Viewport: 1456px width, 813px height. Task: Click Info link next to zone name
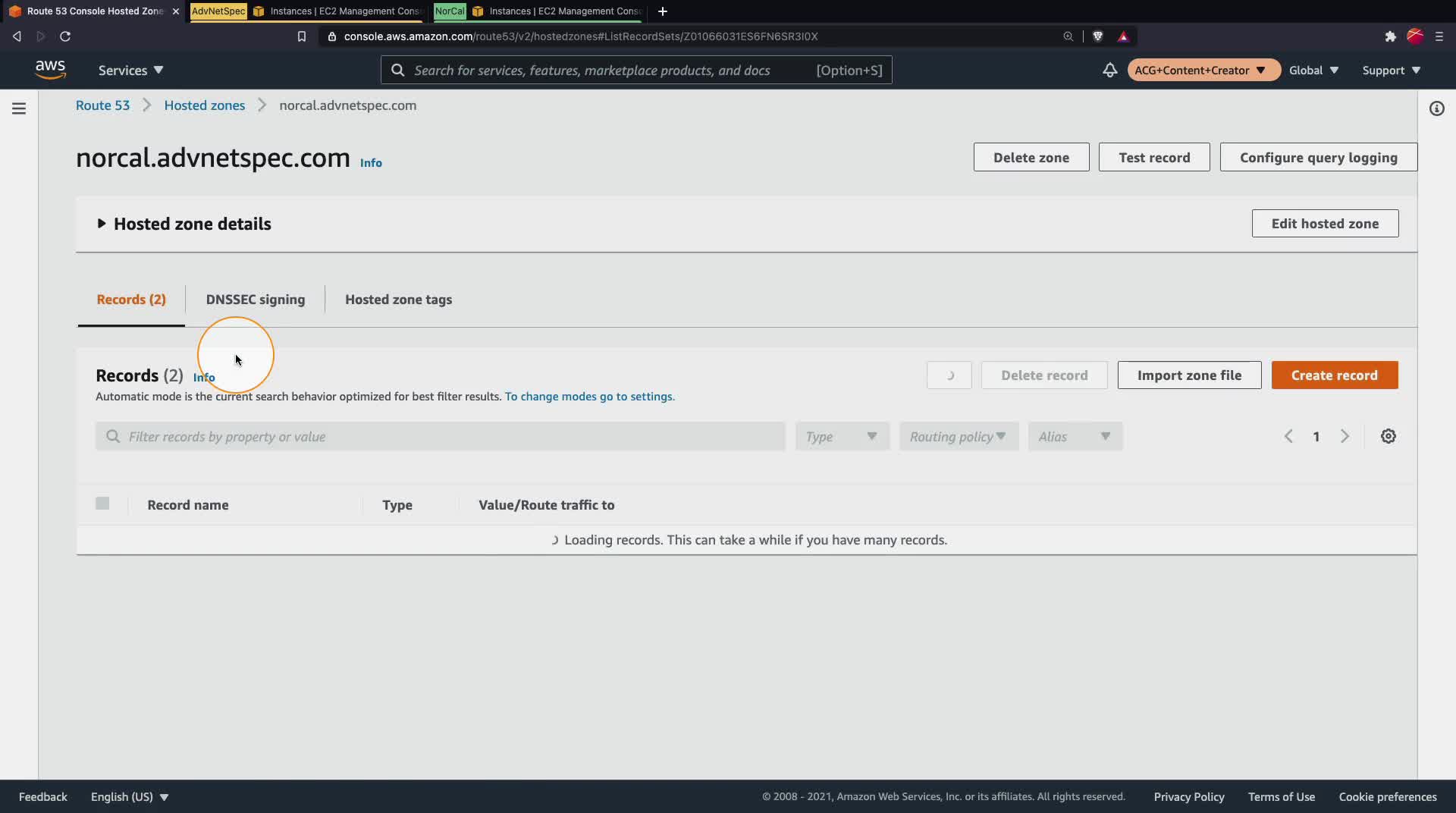click(371, 163)
